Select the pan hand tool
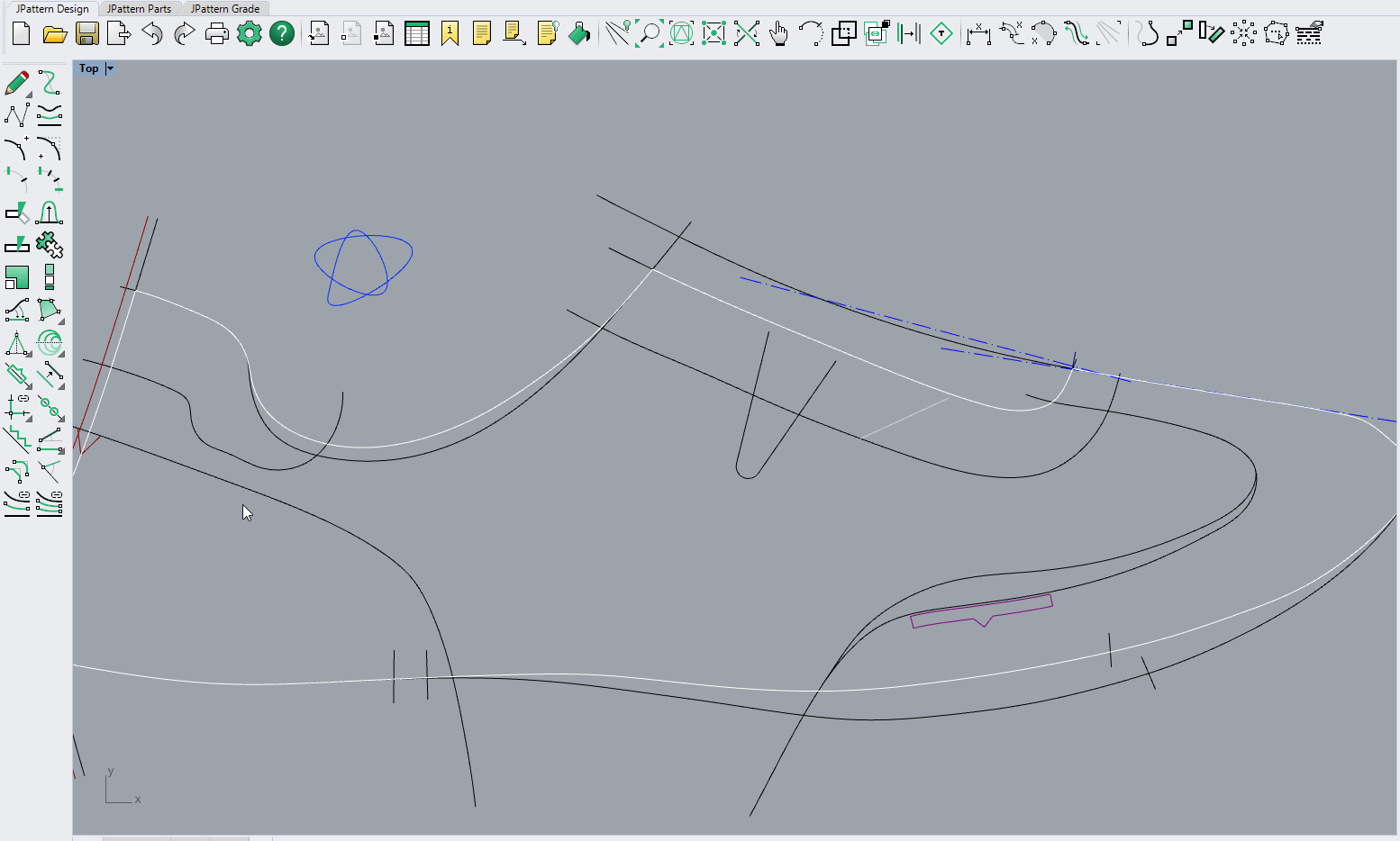This screenshot has width=1400, height=841. [x=778, y=34]
